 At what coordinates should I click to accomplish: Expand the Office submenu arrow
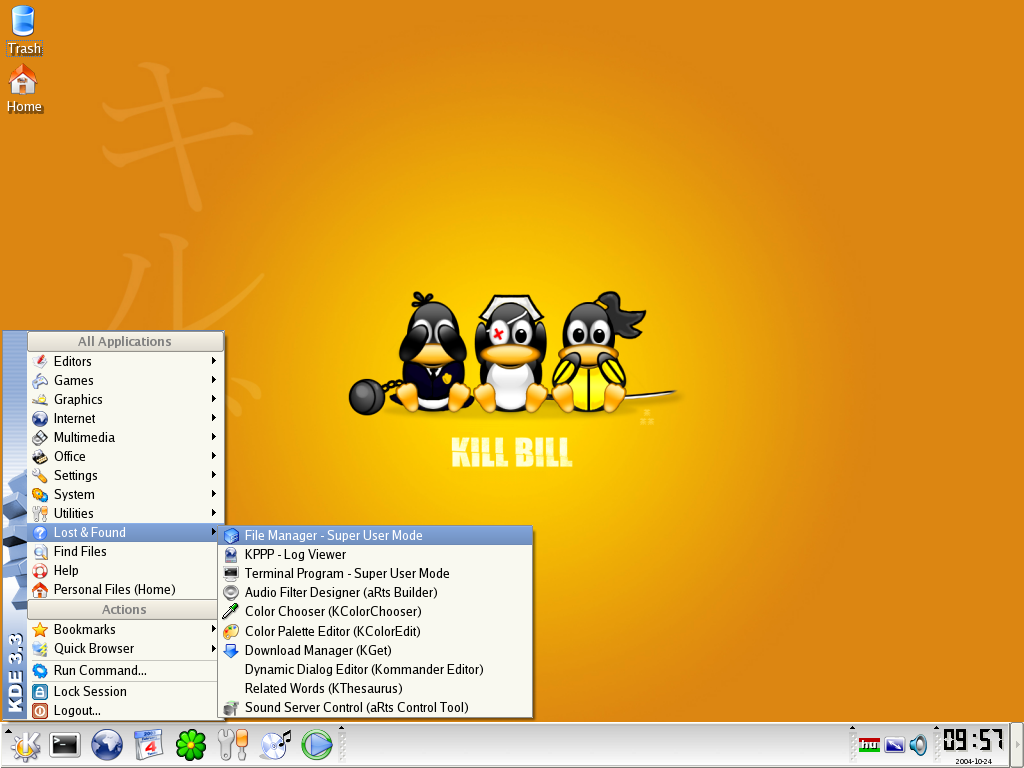214,455
